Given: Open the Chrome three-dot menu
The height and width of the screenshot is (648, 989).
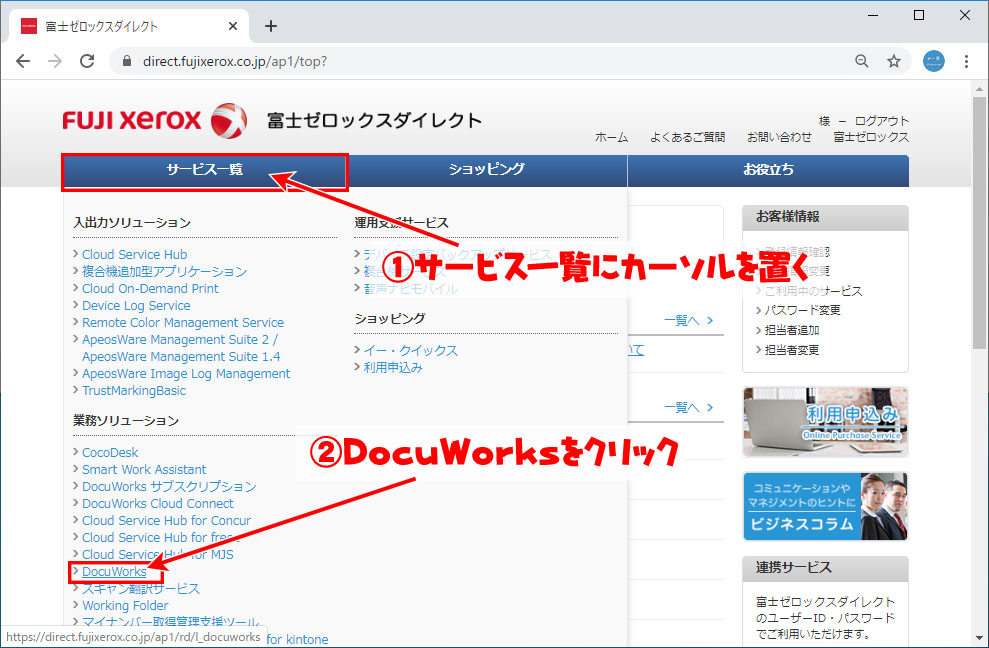Looking at the screenshot, I should pyautogui.click(x=966, y=61).
